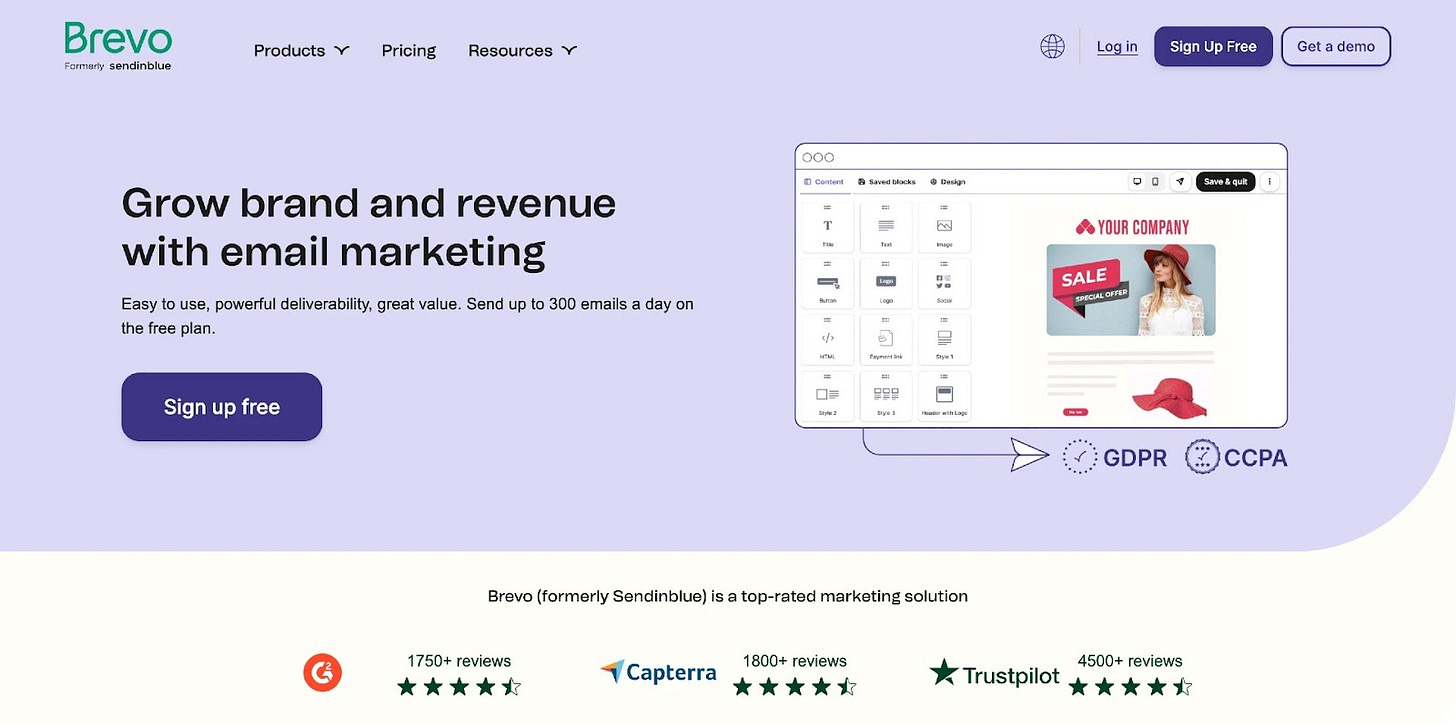The image size is (1456, 725).
Task: Select the Button block in the editor preview
Action: click(x=828, y=283)
